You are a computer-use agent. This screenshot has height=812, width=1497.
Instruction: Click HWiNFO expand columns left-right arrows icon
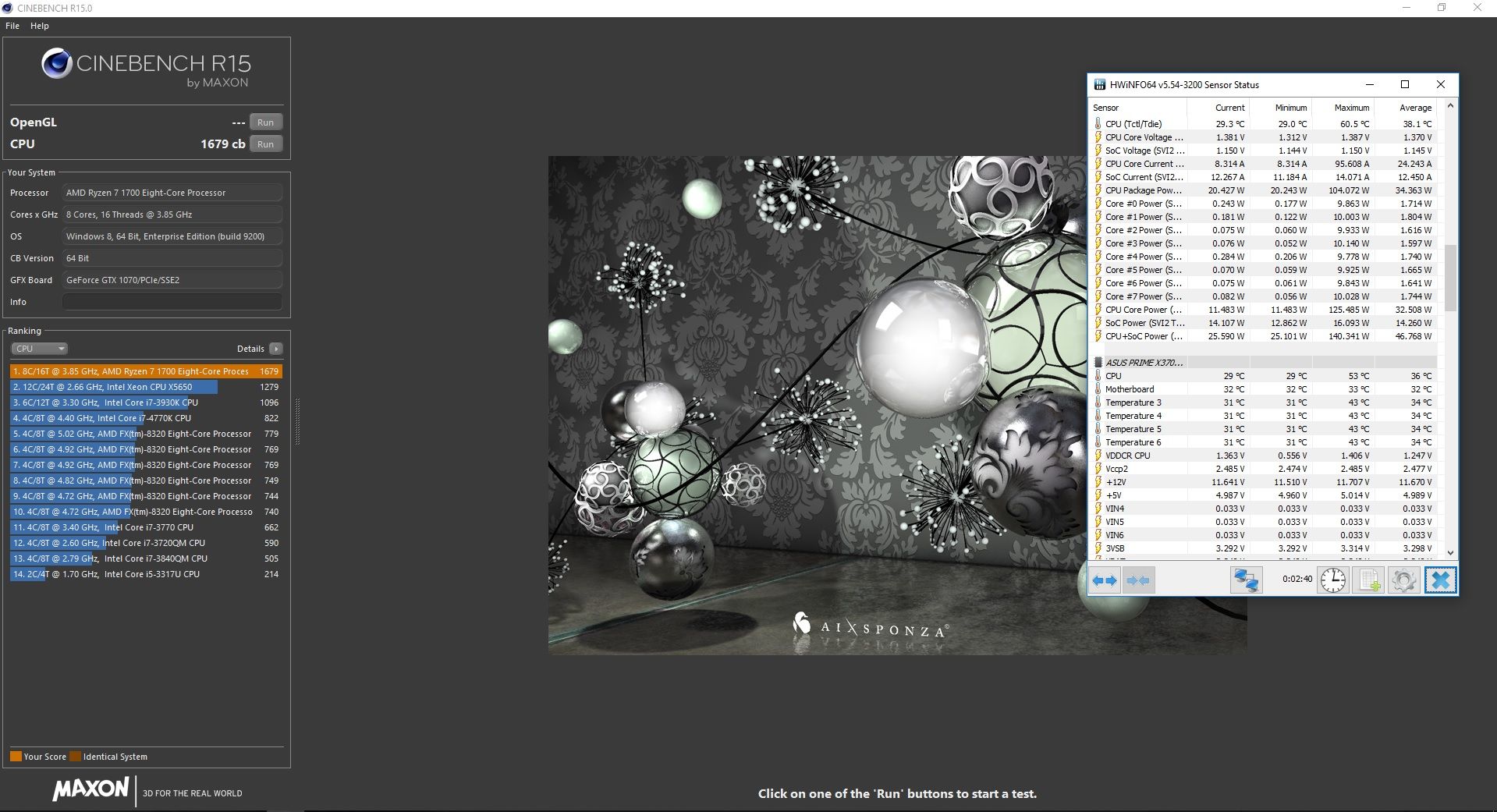[x=1105, y=580]
